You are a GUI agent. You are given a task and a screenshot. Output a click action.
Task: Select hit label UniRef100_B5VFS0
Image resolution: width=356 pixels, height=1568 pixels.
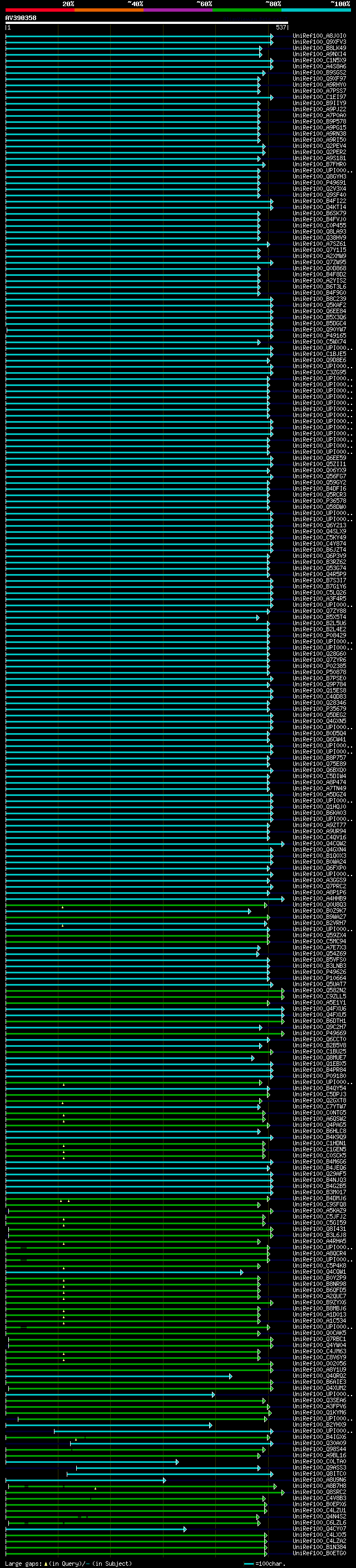click(319, 960)
